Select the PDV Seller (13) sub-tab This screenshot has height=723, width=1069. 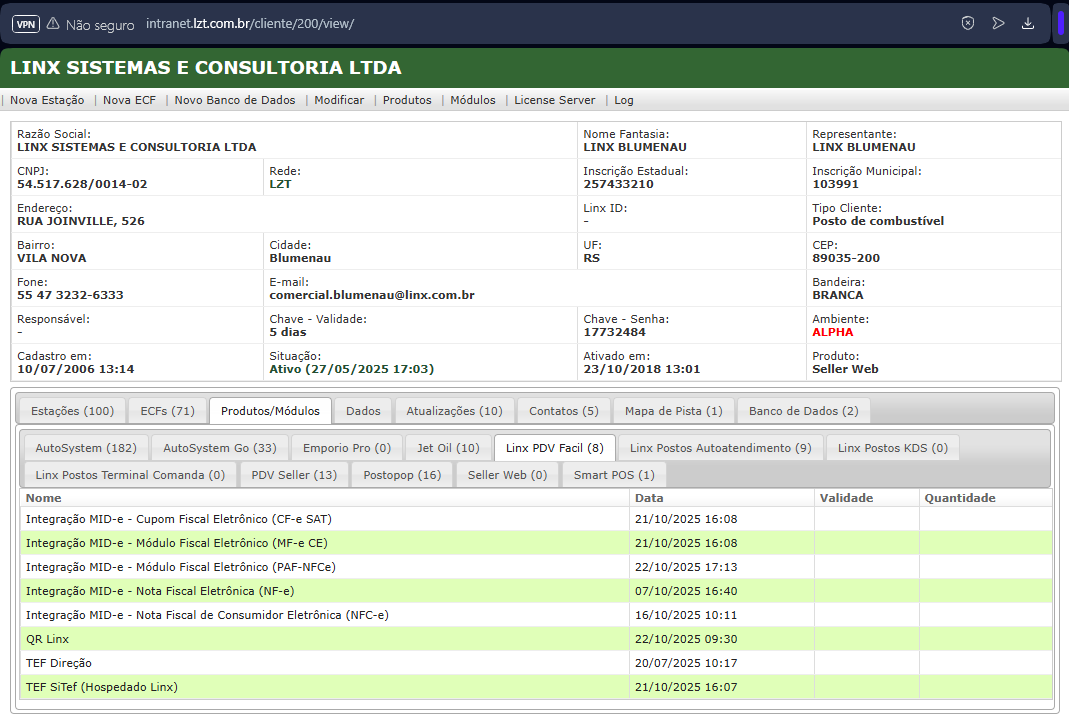pos(294,475)
